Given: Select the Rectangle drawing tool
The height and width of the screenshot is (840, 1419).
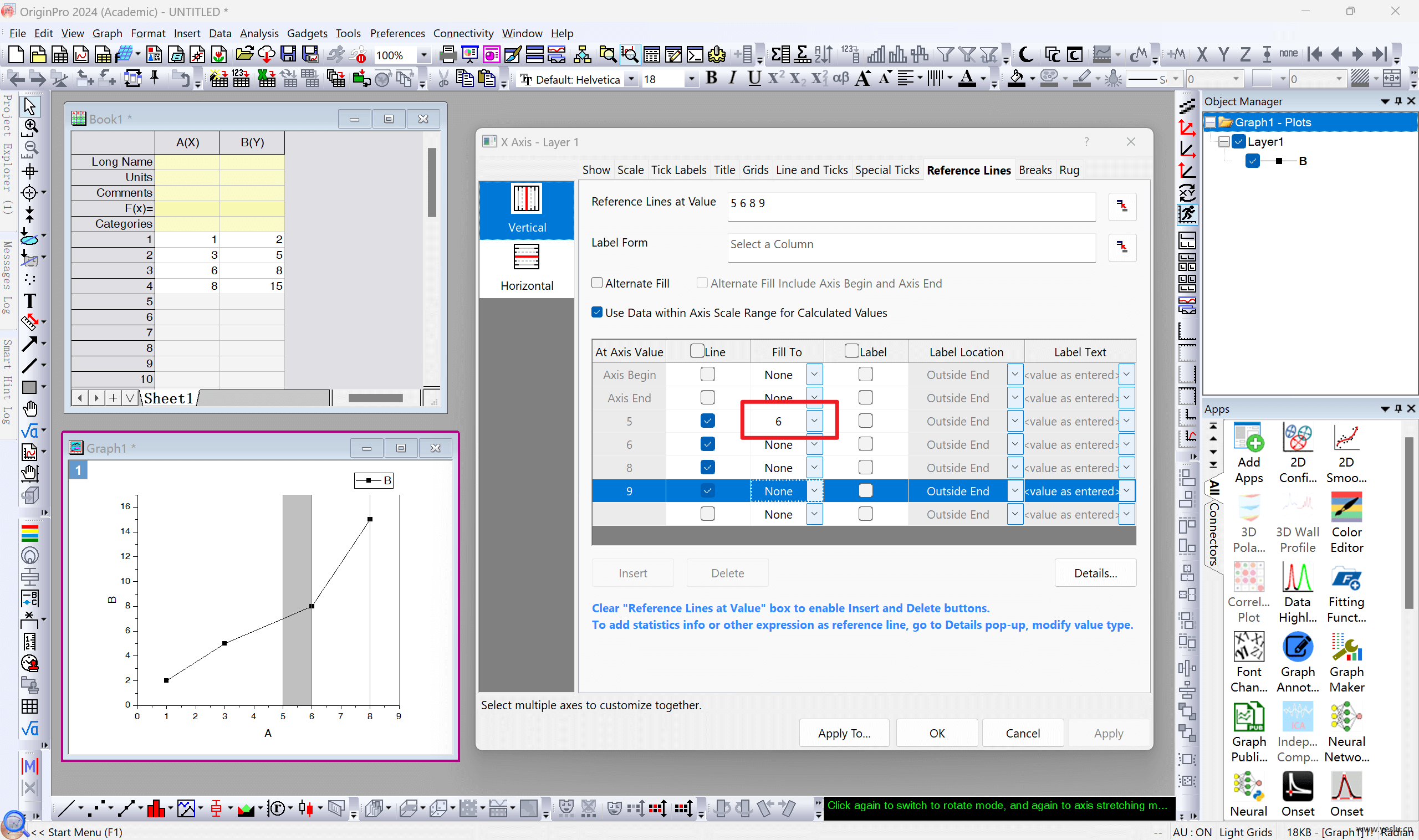Looking at the screenshot, I should (29, 387).
